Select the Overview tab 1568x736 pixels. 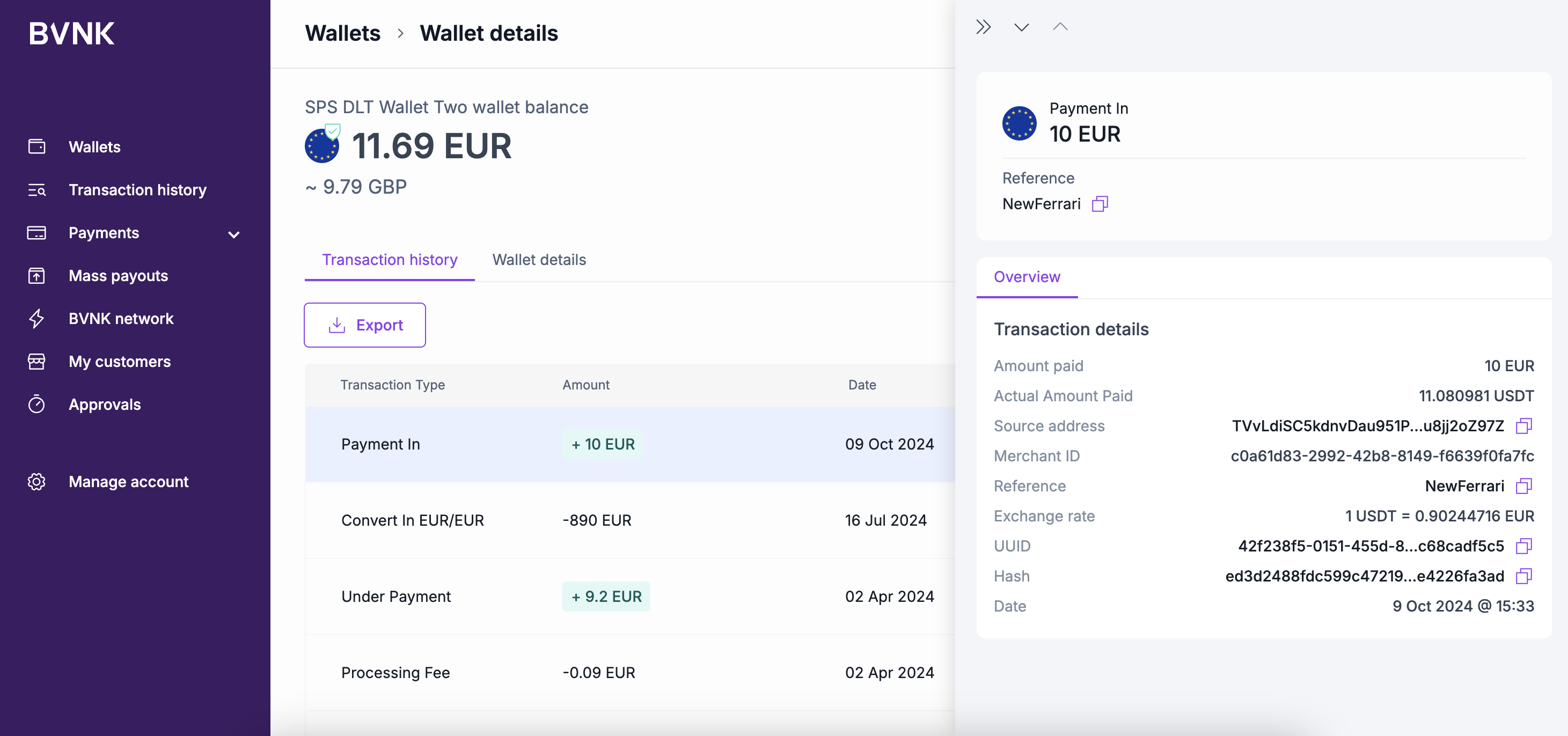coord(1027,277)
